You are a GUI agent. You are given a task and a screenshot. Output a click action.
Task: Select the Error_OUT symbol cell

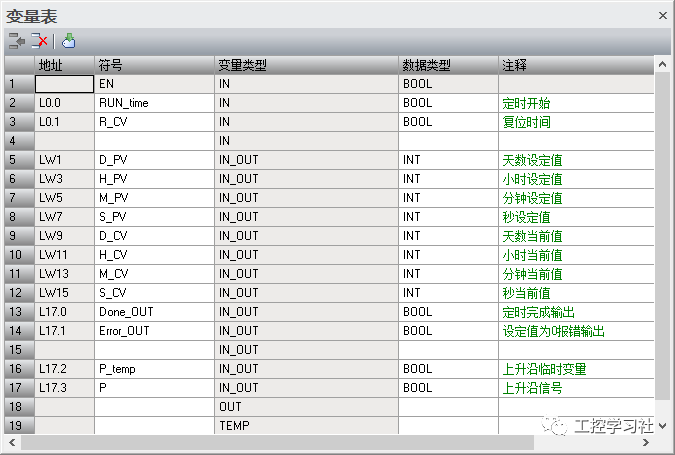click(155, 331)
